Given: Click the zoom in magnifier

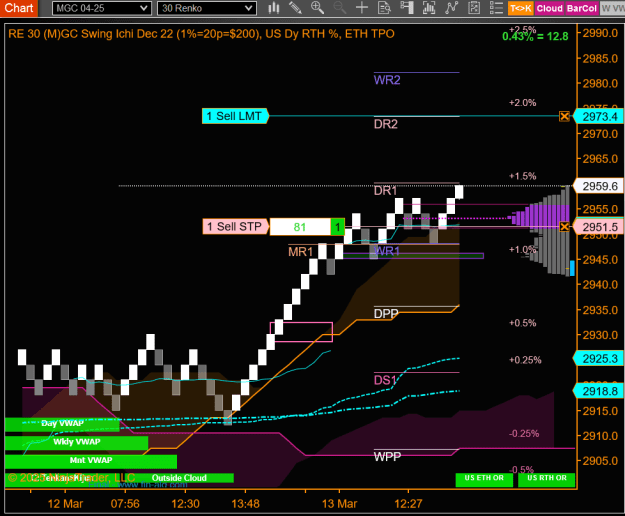Looking at the screenshot, I should coord(317,8).
